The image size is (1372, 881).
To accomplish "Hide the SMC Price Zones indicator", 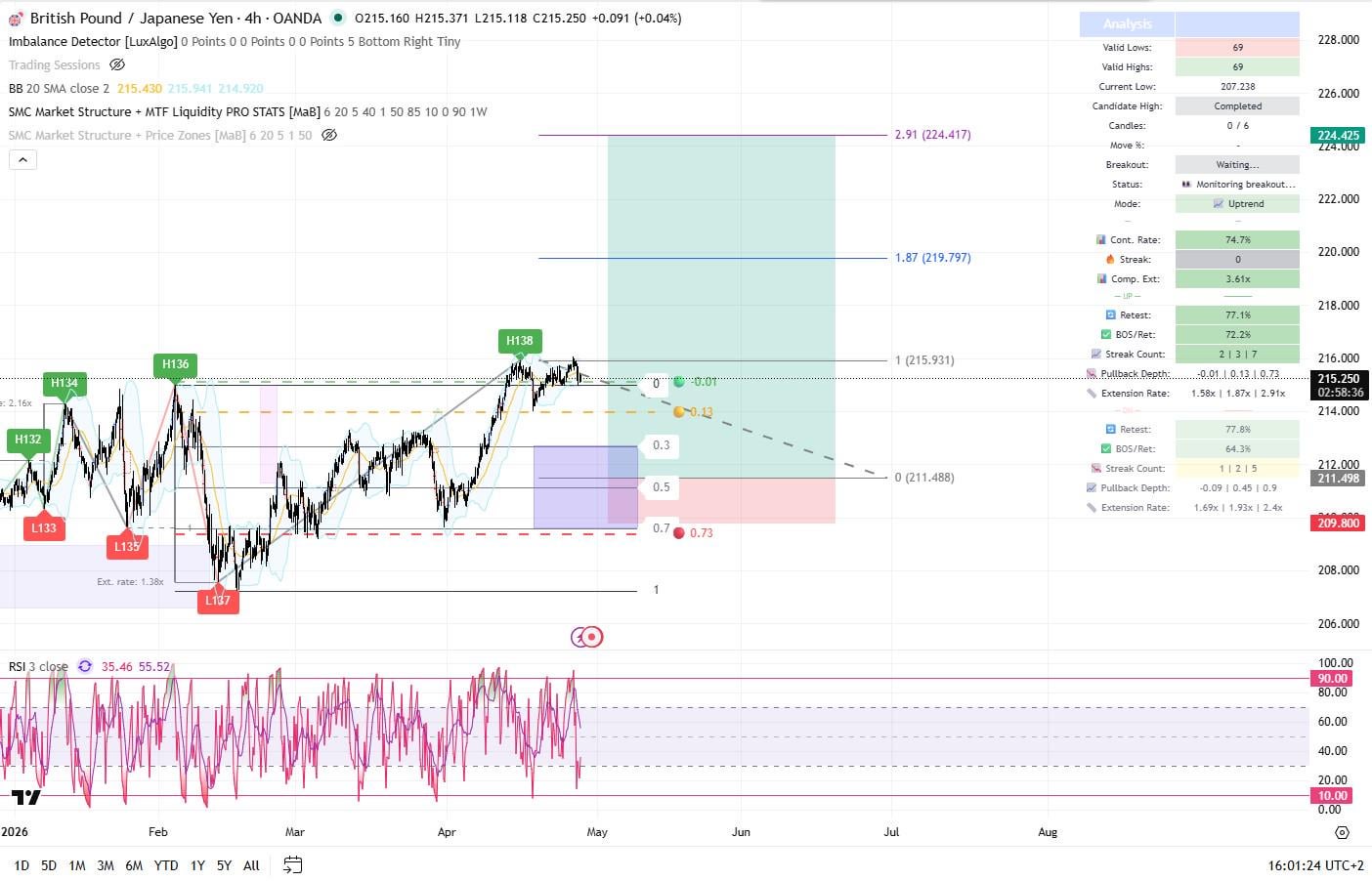I will [329, 135].
